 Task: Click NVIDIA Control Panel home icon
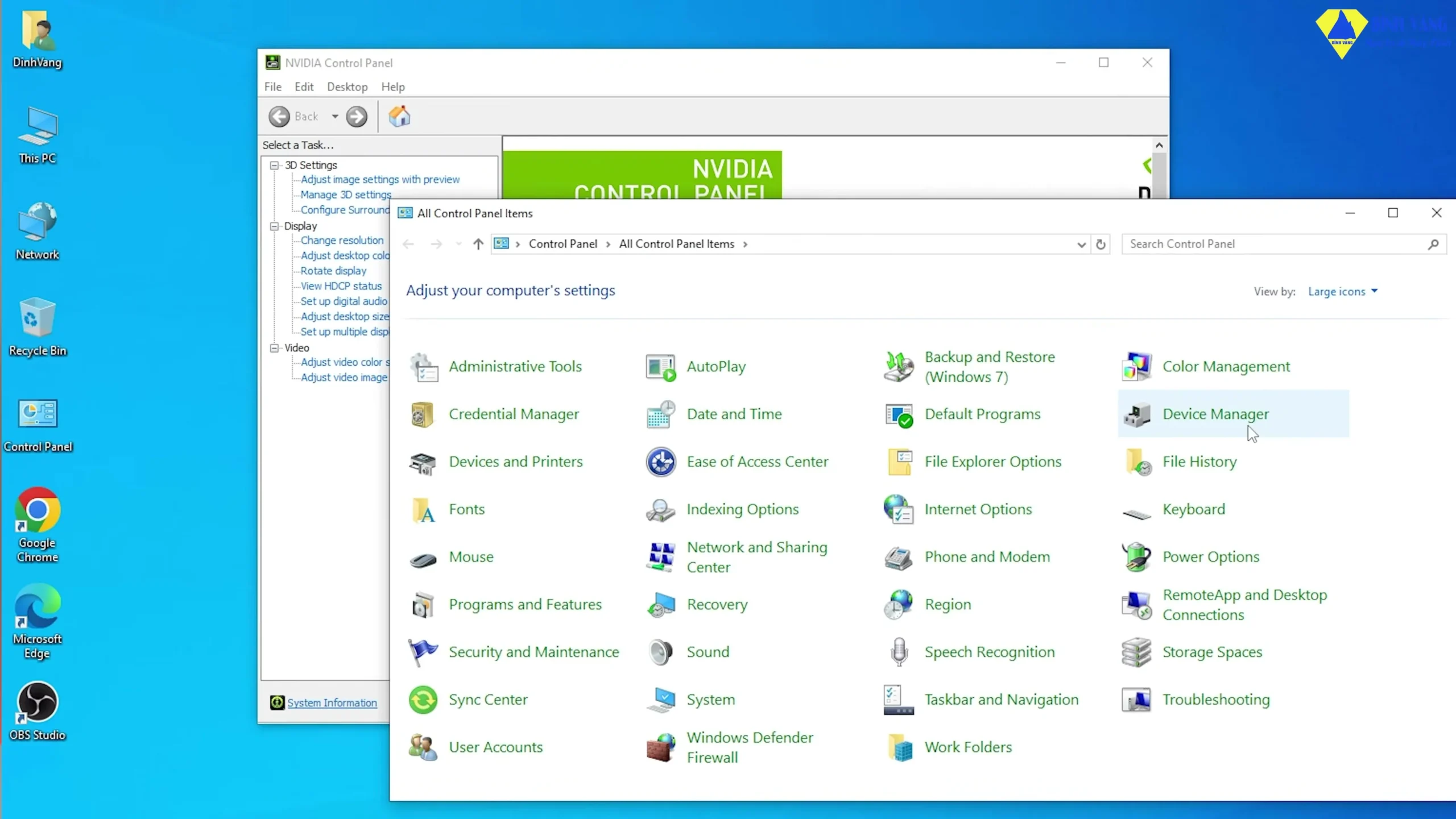click(399, 117)
